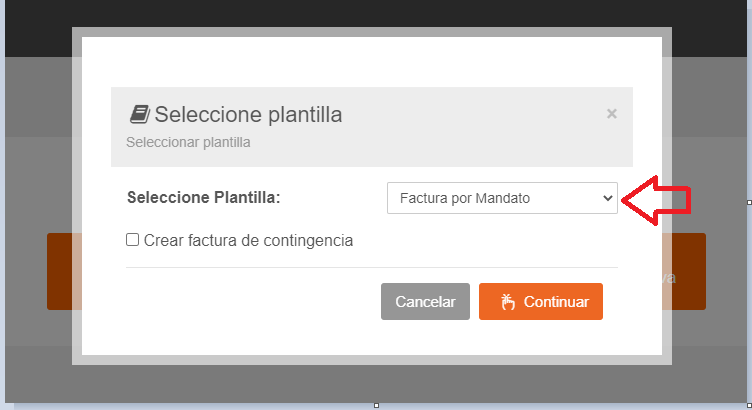This screenshot has height=410, width=752.
Task: Close the dialog with the X icon
Action: click(x=611, y=114)
